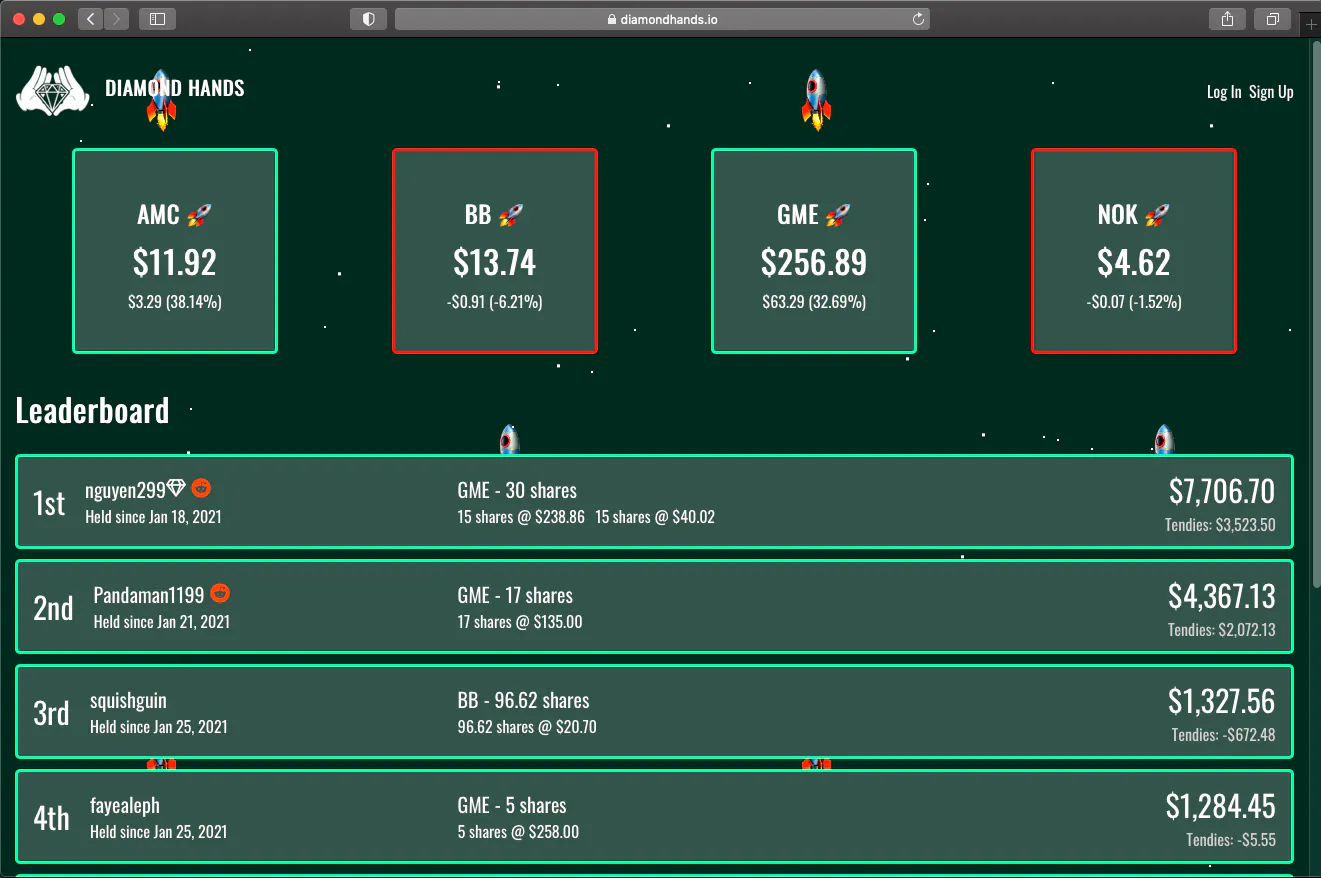
Task: Open Pandaman1199 username on leaderboard
Action: [x=149, y=595]
